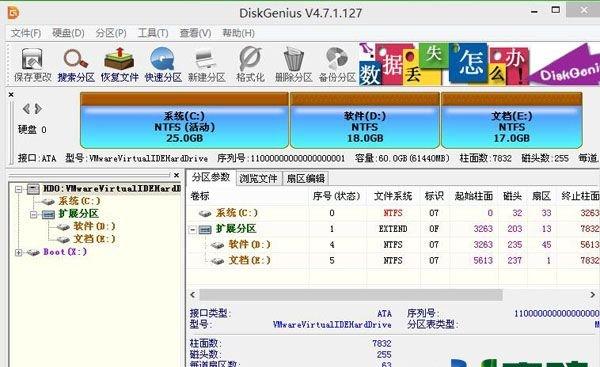The height and width of the screenshot is (367, 600).
Task: Select 文档(E:) in the left tree
Action: pos(94,239)
